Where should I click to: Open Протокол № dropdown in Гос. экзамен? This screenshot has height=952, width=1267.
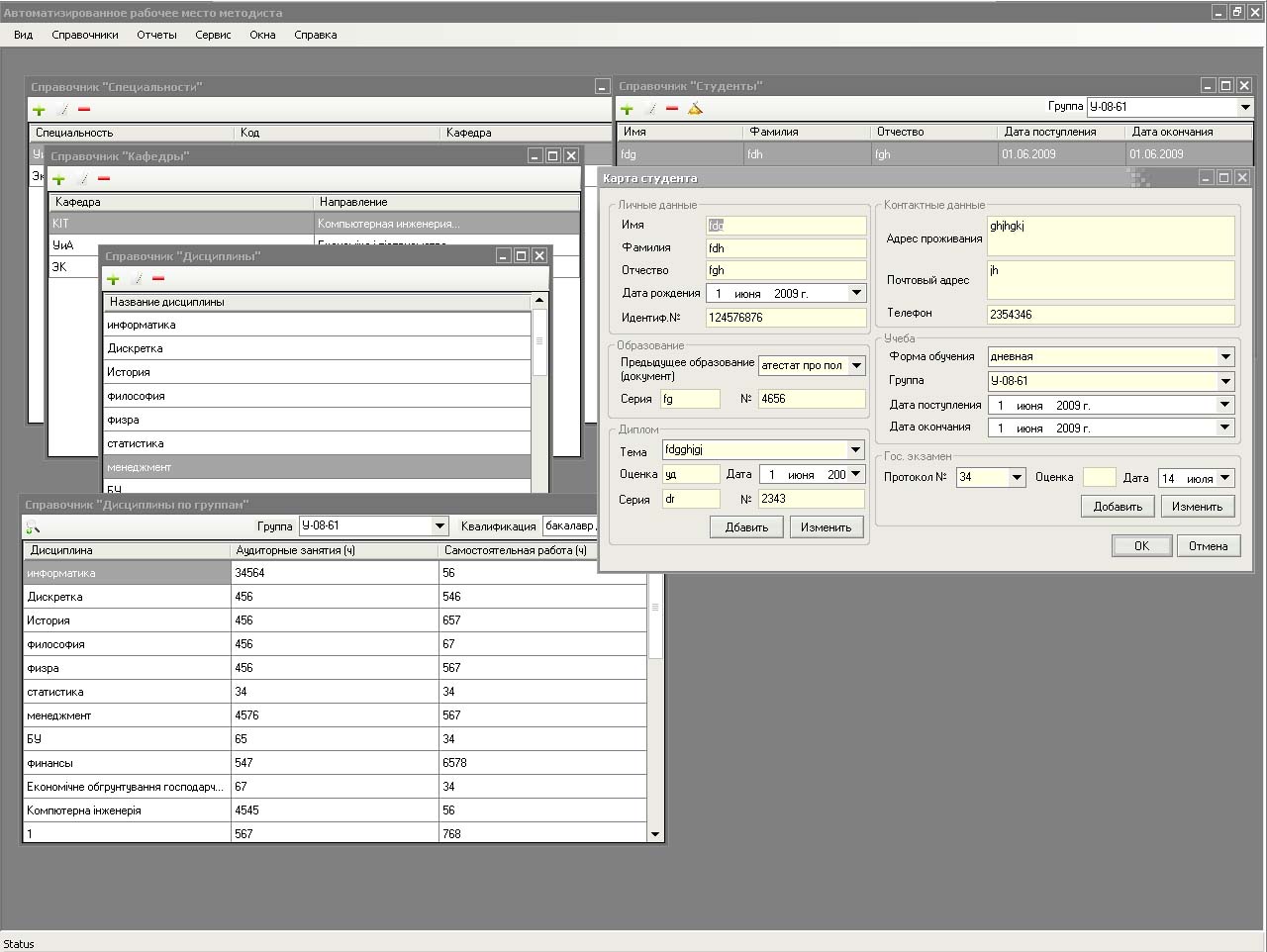pyautogui.click(x=1016, y=478)
